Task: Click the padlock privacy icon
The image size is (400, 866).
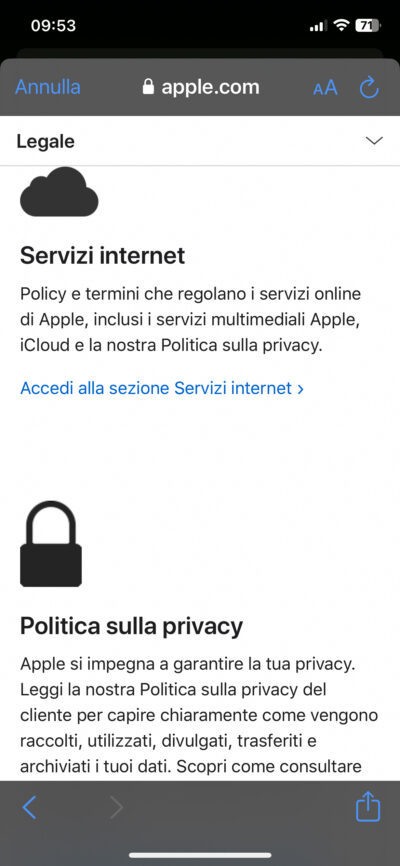Action: [51, 544]
